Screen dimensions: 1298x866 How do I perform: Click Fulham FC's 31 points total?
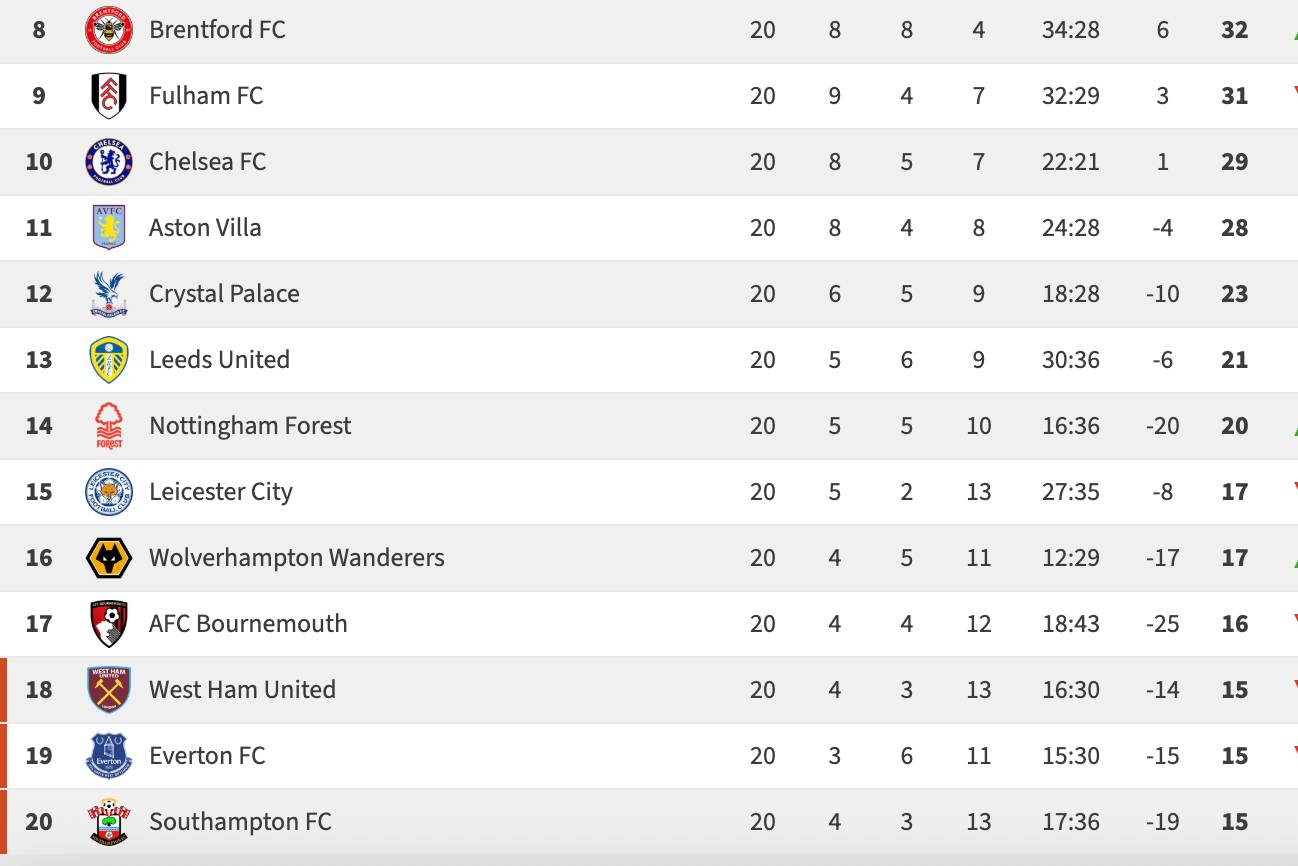(x=1234, y=96)
